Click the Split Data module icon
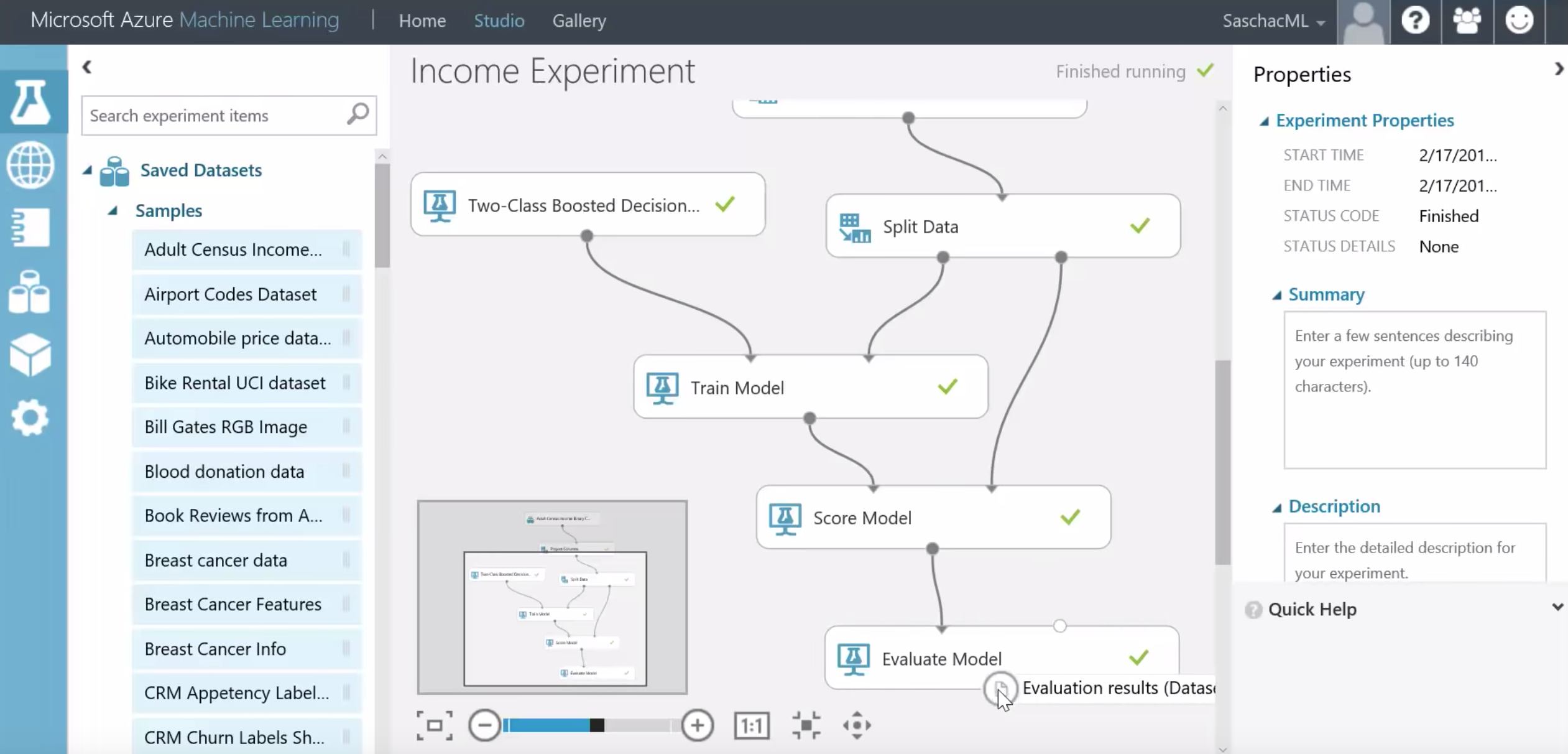 pyautogui.click(x=855, y=227)
